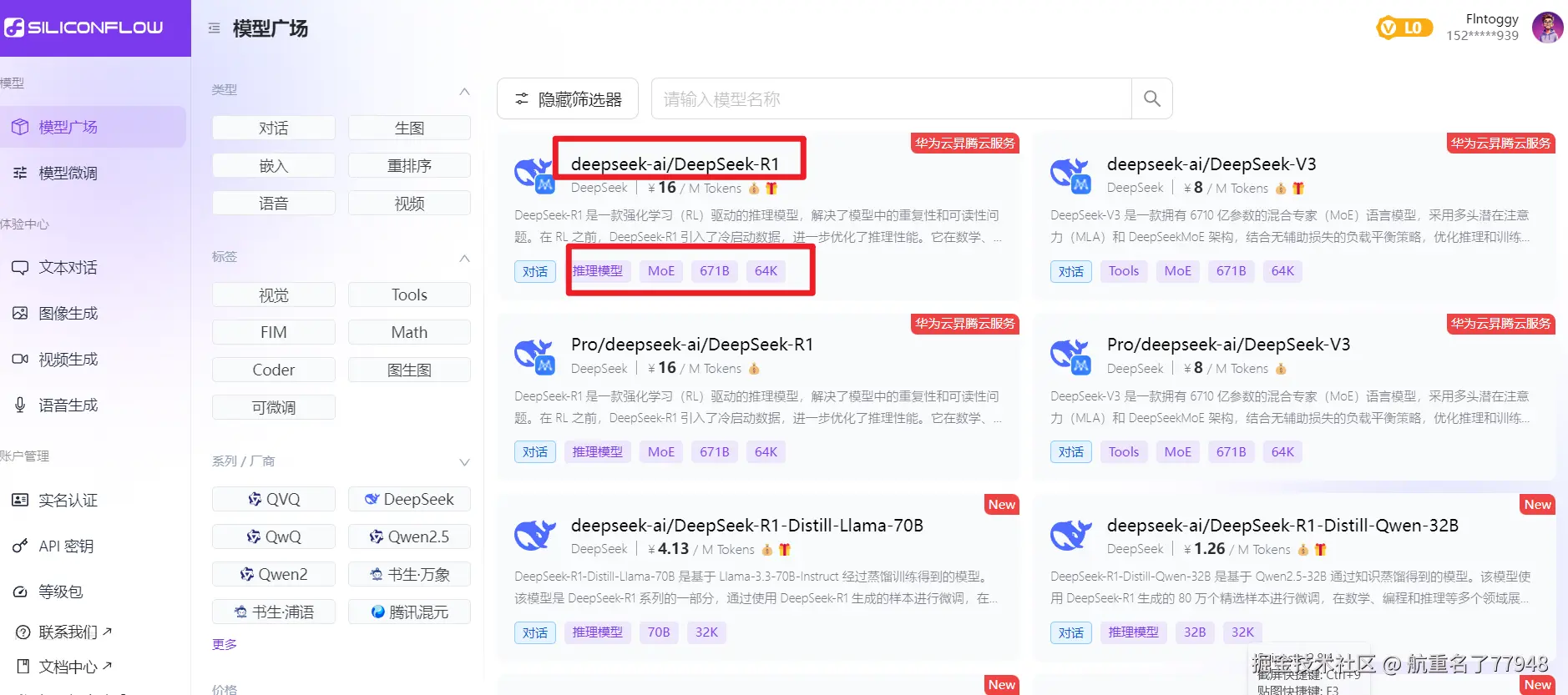
Task: Toggle the 图生图 tag filter
Action: 409,370
